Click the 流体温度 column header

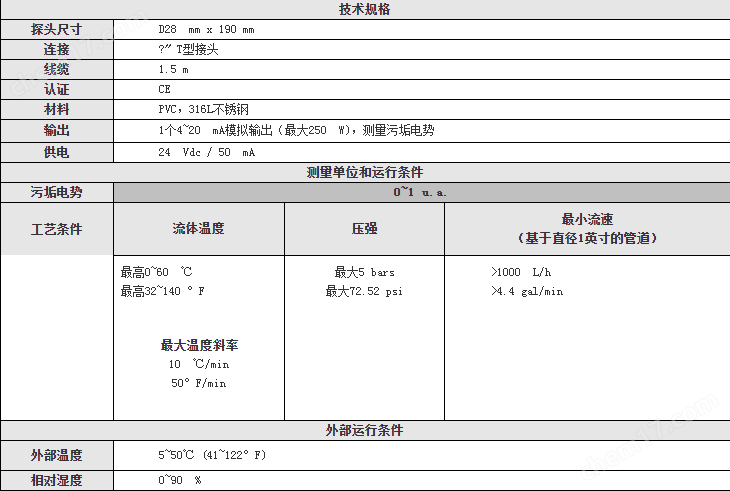click(x=198, y=229)
